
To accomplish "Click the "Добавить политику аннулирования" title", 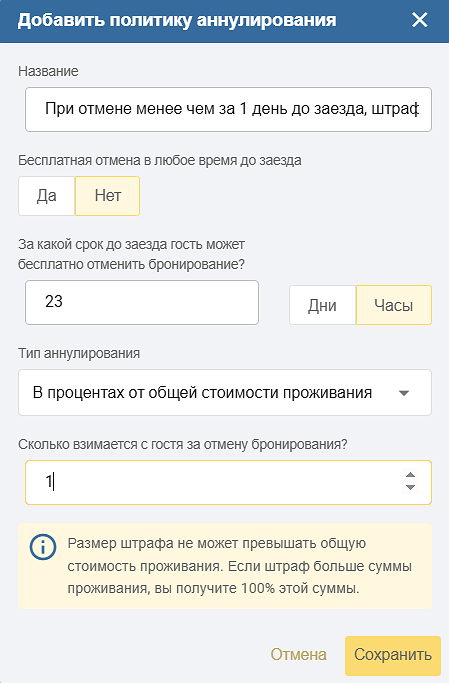I will pos(177,20).
